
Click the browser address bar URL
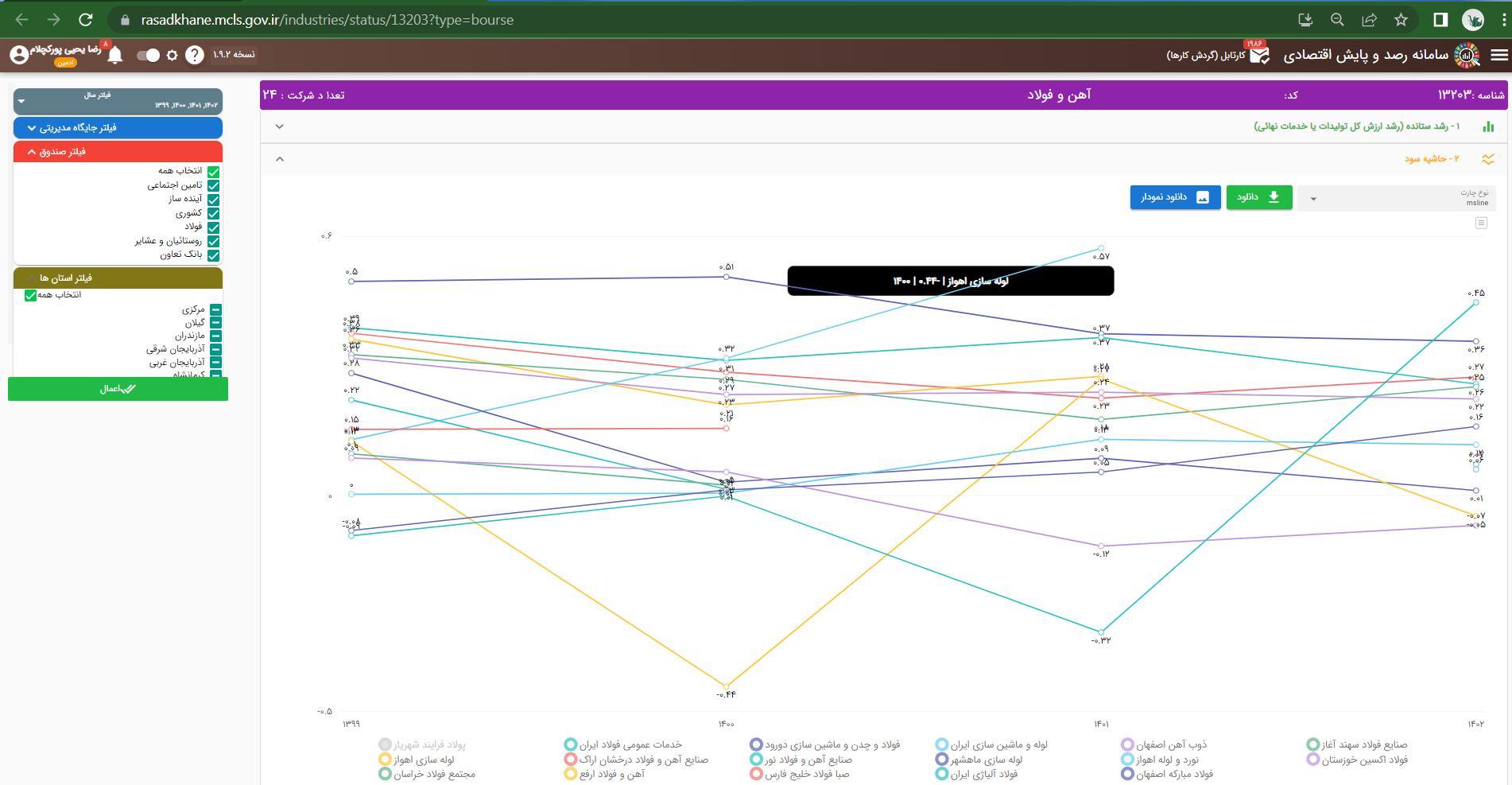tap(328, 20)
